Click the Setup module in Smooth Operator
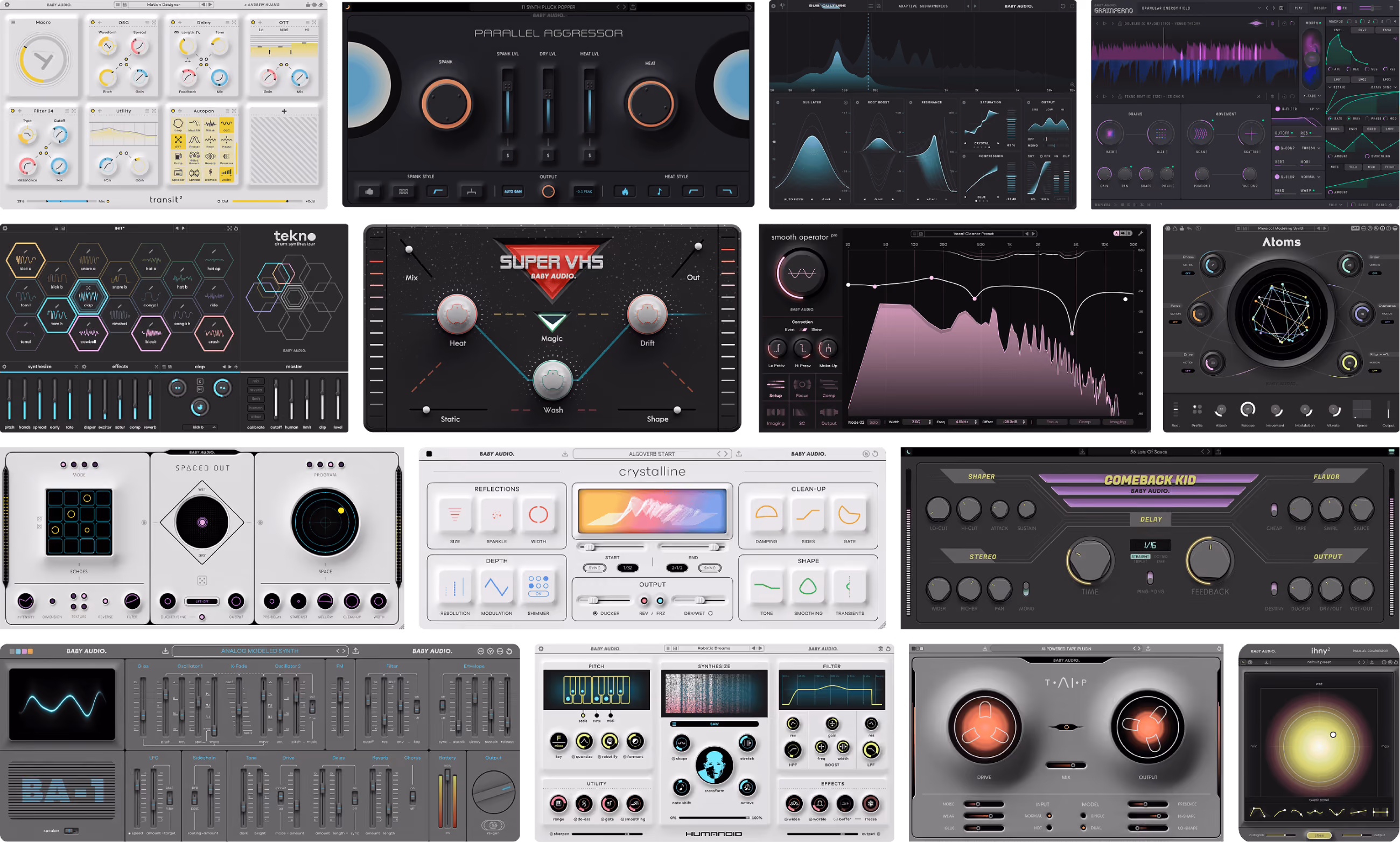1400x842 pixels. point(776,388)
